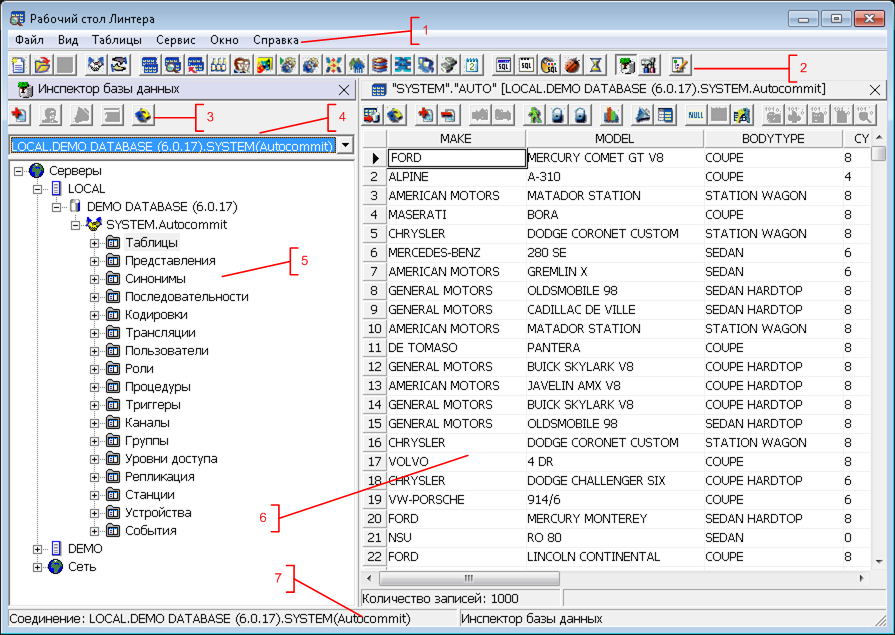Click the VW-PORSCHE cell
This screenshot has width=895, height=635.
point(456,500)
